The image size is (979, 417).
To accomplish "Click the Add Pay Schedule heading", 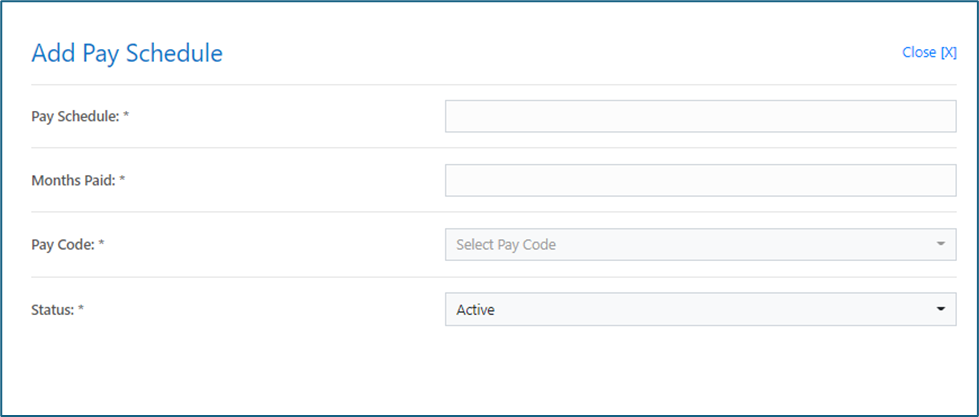I will pos(127,54).
